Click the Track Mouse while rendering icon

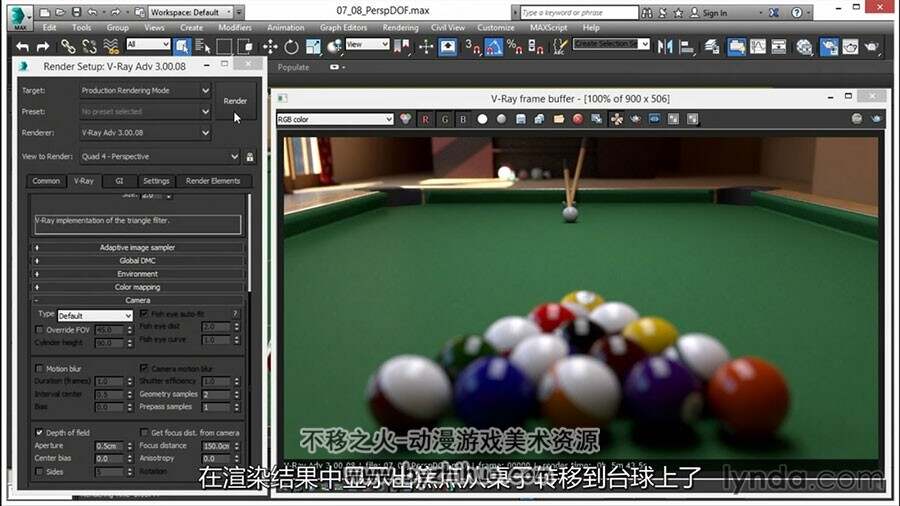[616, 119]
